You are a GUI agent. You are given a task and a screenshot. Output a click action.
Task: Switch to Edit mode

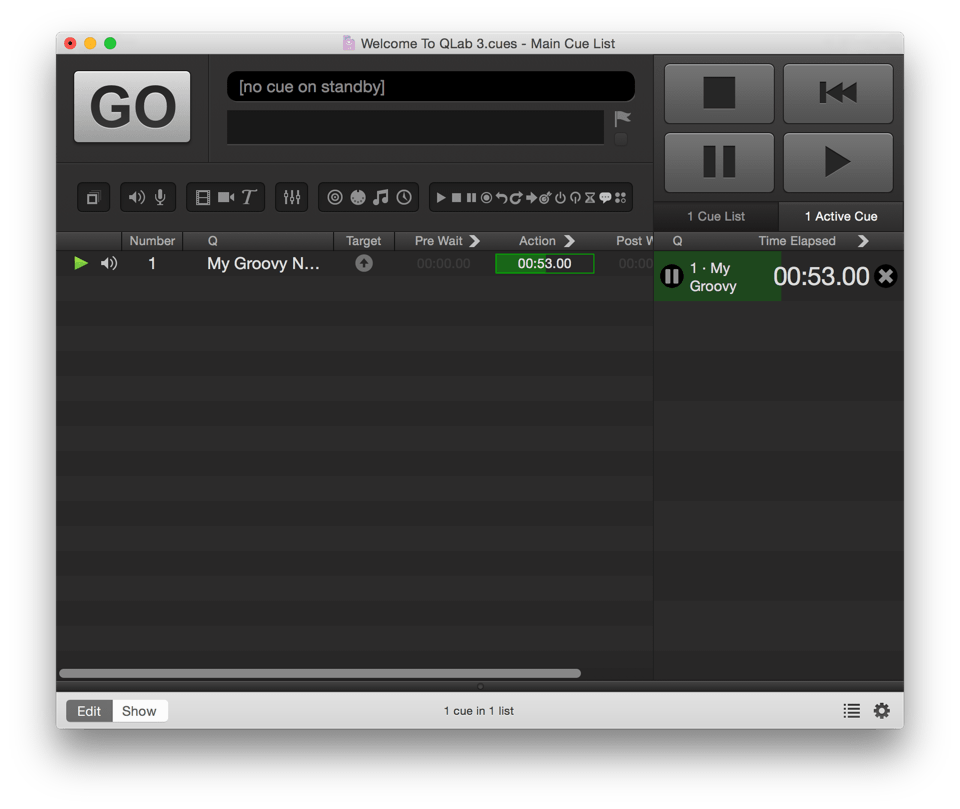click(x=89, y=711)
